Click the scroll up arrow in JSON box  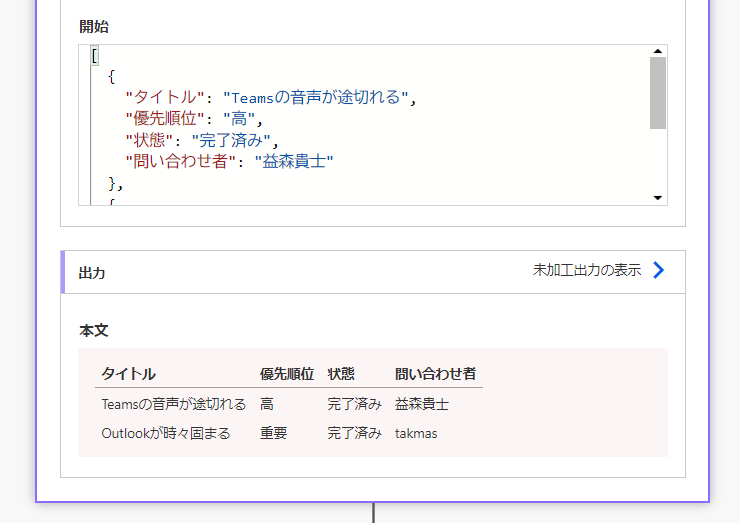657,51
